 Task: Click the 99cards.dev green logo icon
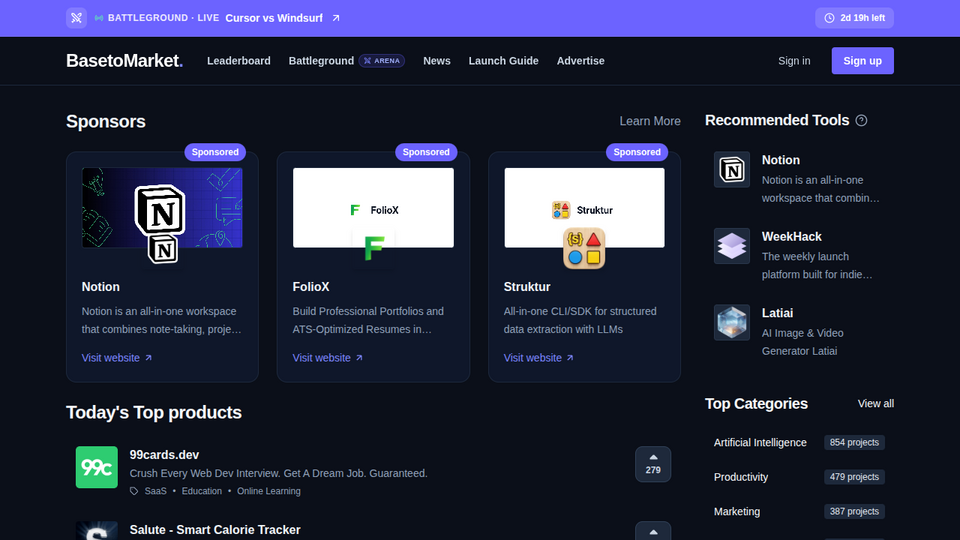click(97, 467)
